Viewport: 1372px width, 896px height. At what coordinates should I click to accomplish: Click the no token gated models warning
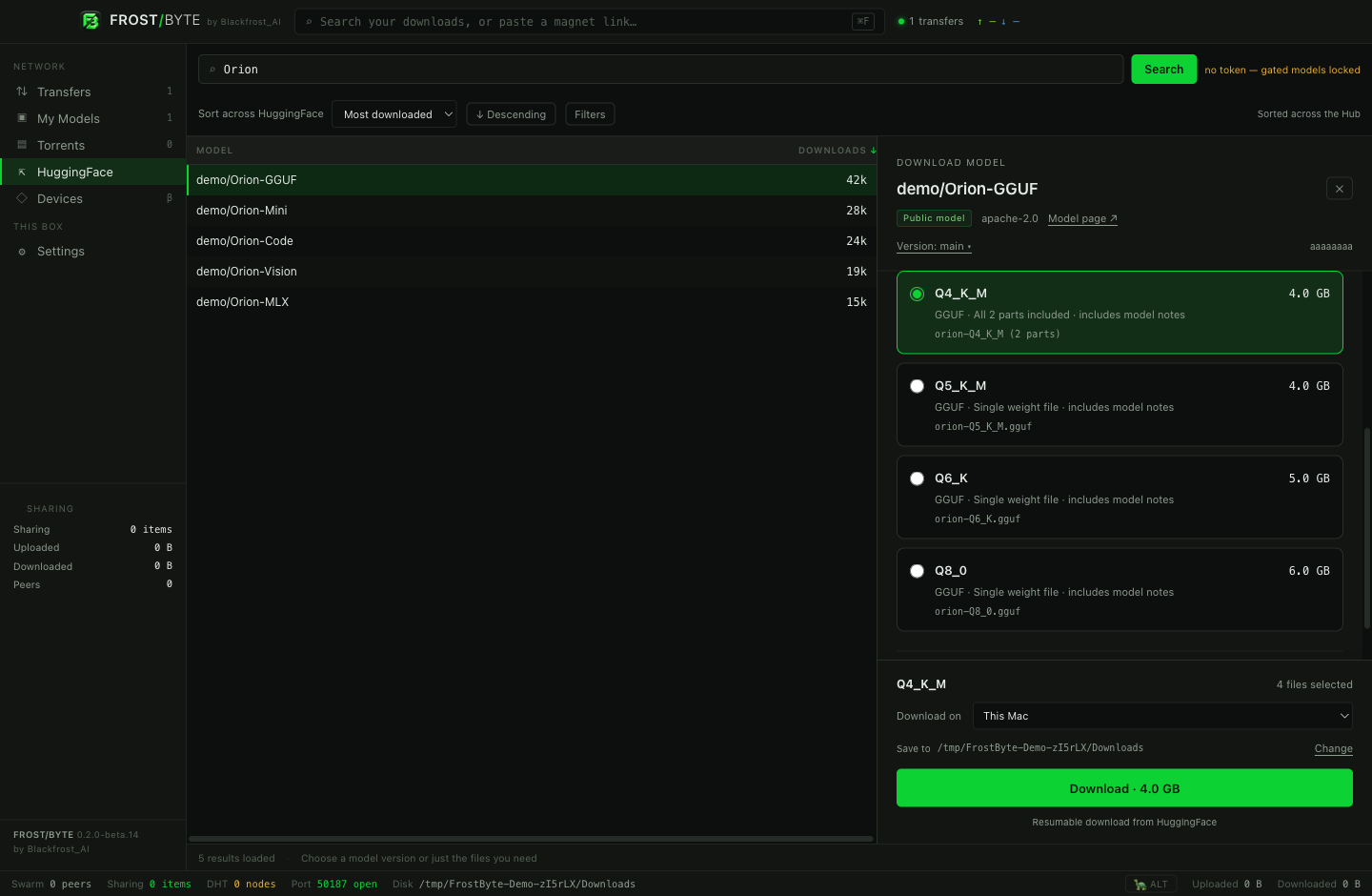click(1282, 71)
